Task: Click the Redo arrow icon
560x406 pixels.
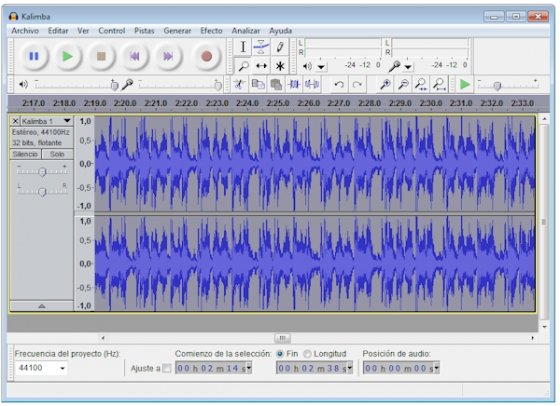Action: pos(357,84)
